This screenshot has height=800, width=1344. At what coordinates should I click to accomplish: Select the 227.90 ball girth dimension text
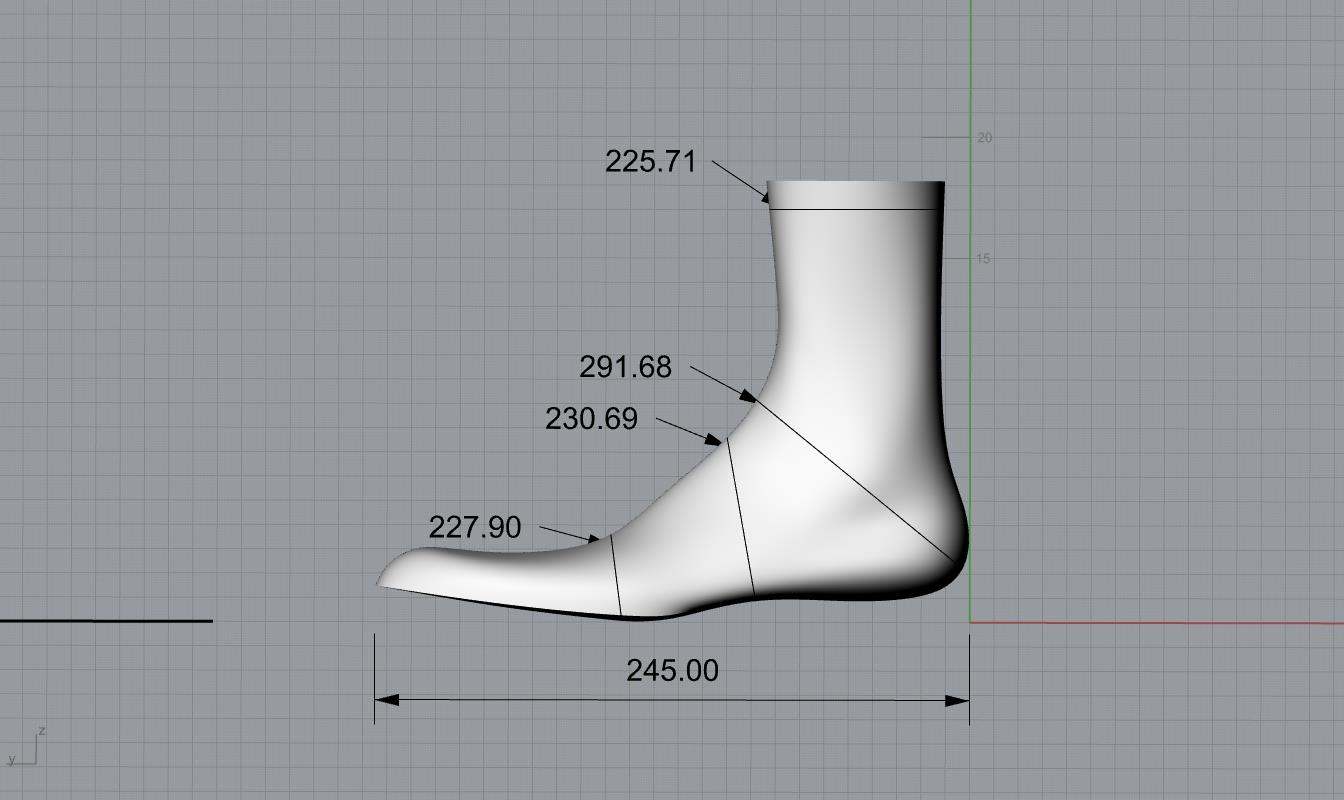tap(475, 527)
